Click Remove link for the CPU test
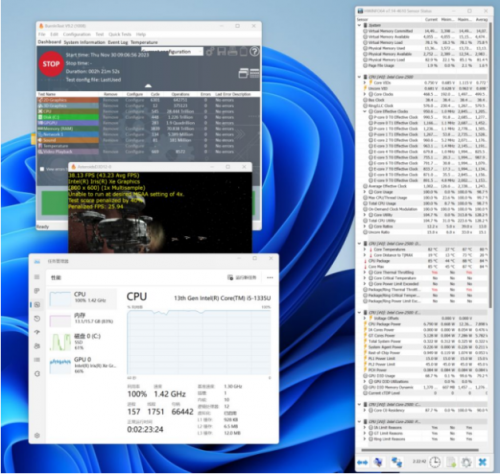The image size is (500, 474). [x=110, y=111]
